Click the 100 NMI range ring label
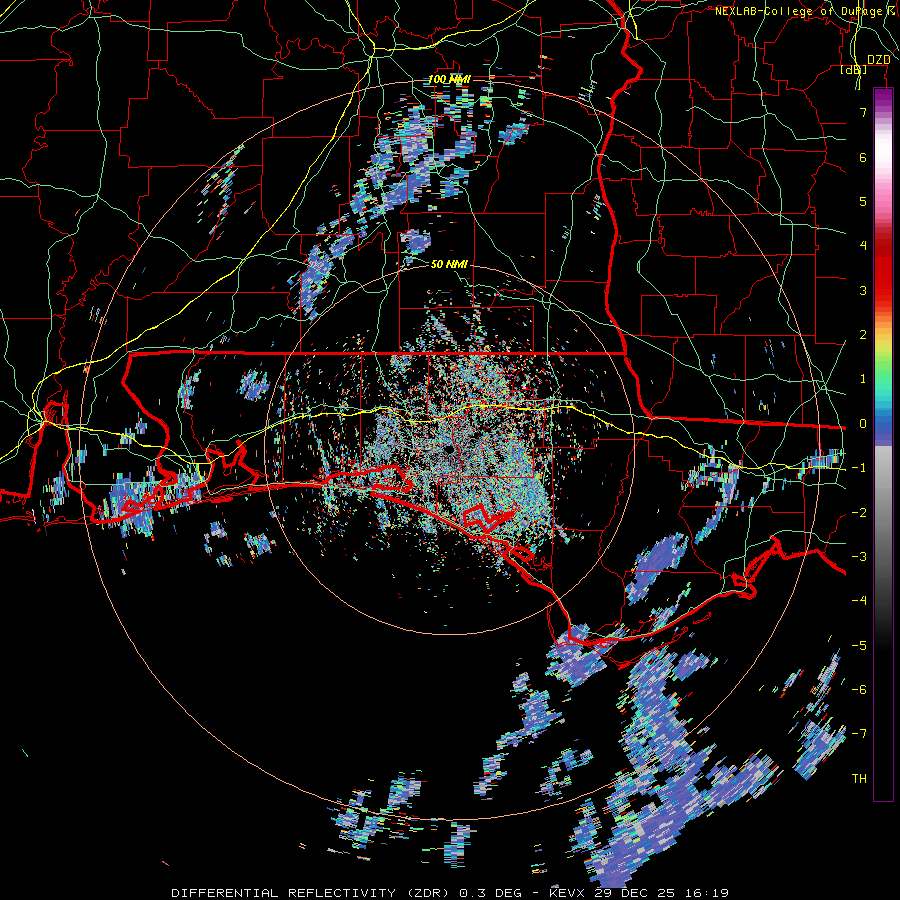The height and width of the screenshot is (900, 900). pyautogui.click(x=449, y=79)
